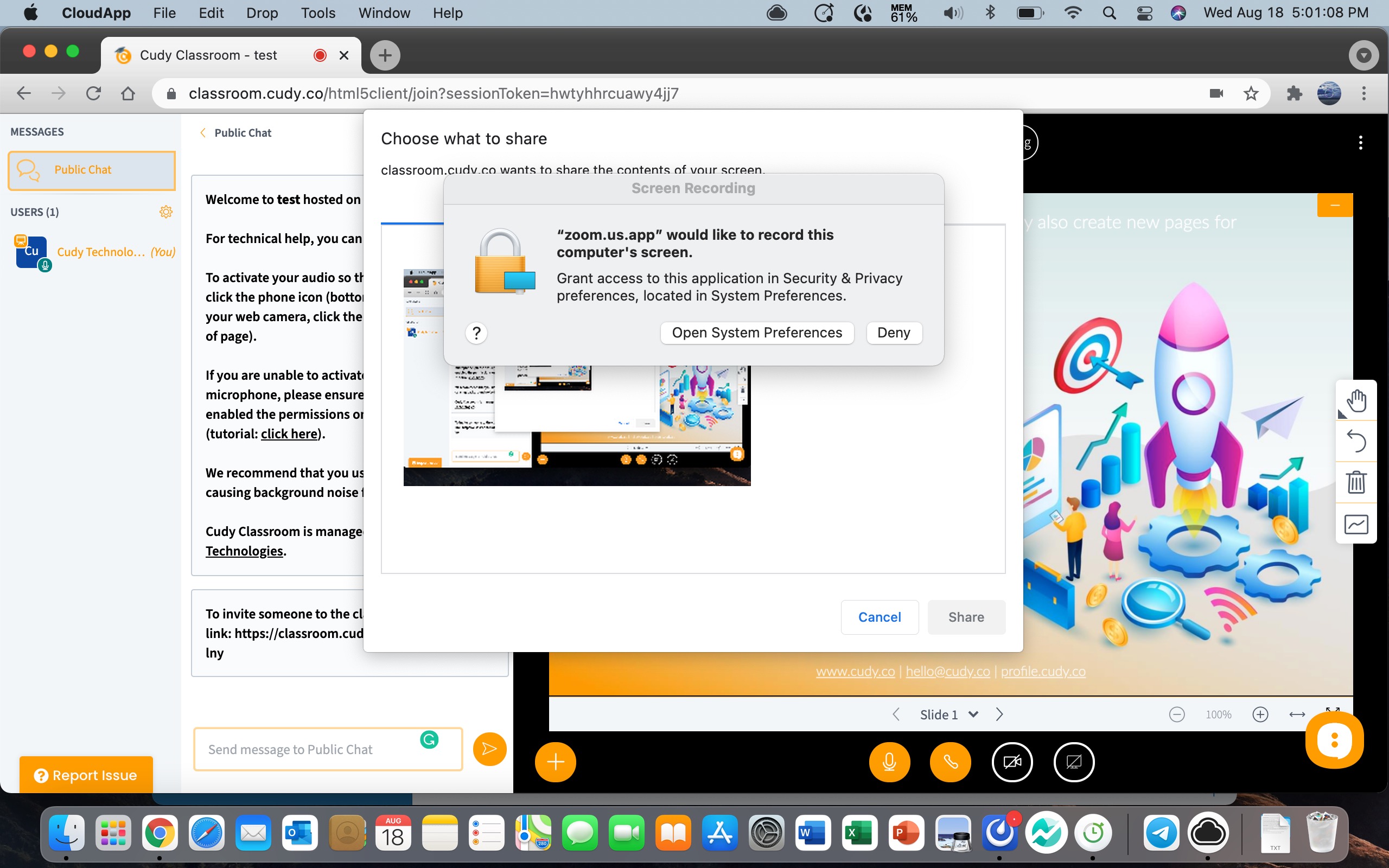
Task: Open the orange help chat bubble
Action: [x=1334, y=740]
